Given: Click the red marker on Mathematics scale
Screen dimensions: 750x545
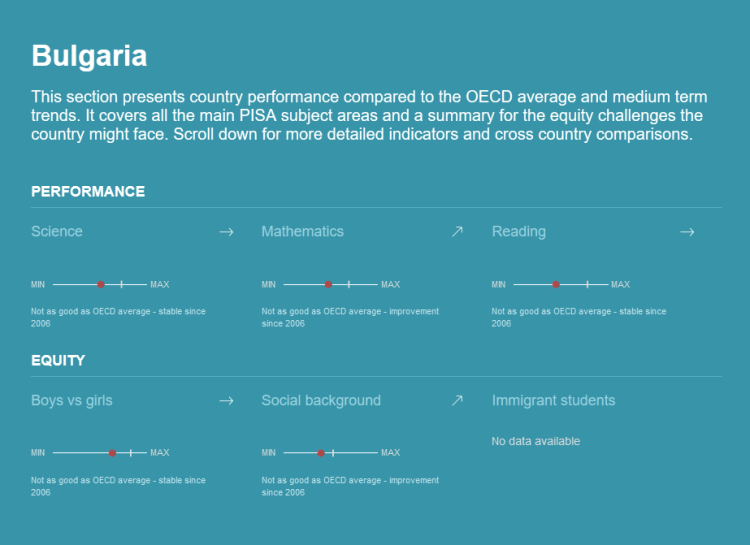Looking at the screenshot, I should pos(328,285).
